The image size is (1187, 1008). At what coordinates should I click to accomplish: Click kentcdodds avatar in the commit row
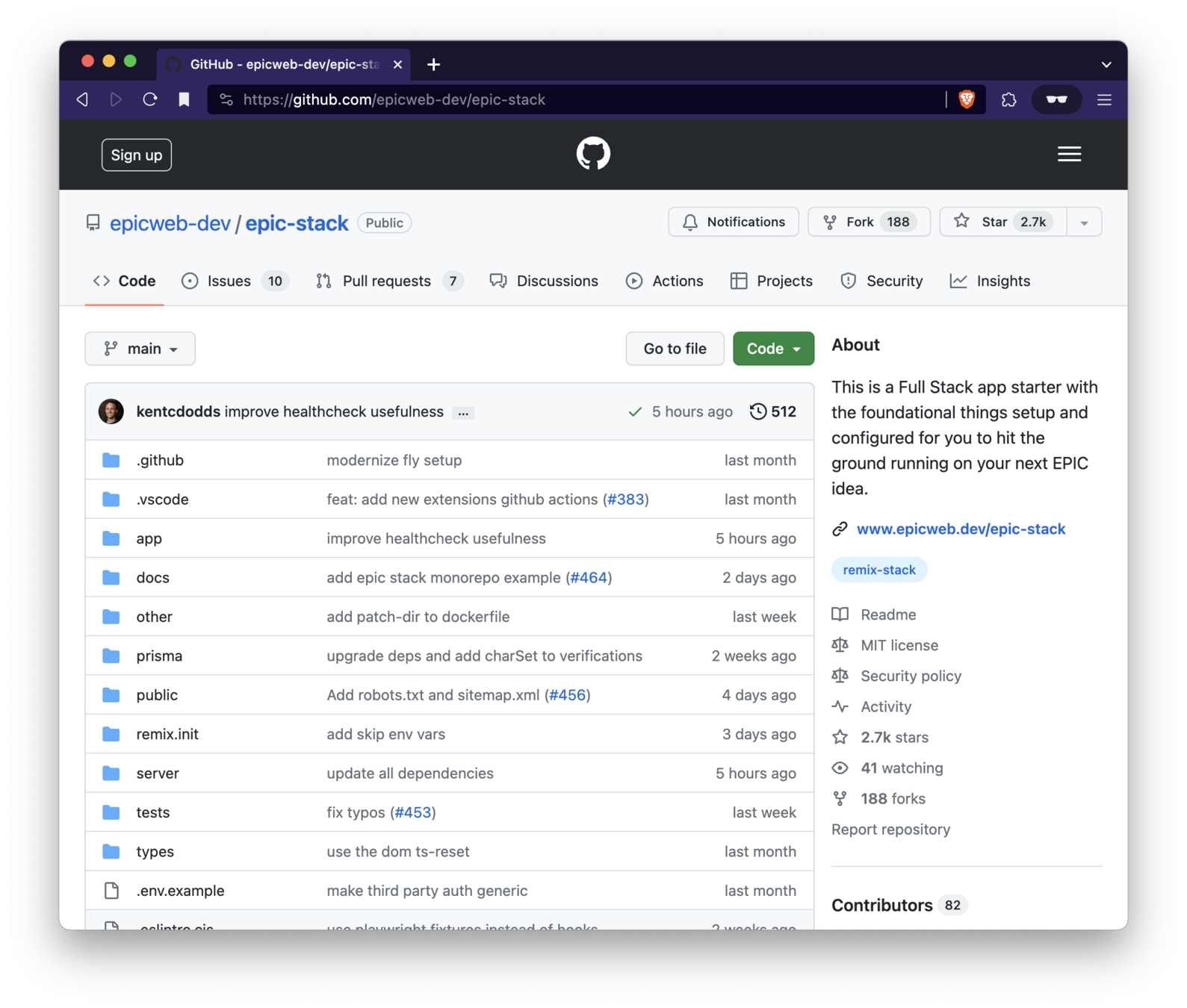point(111,411)
